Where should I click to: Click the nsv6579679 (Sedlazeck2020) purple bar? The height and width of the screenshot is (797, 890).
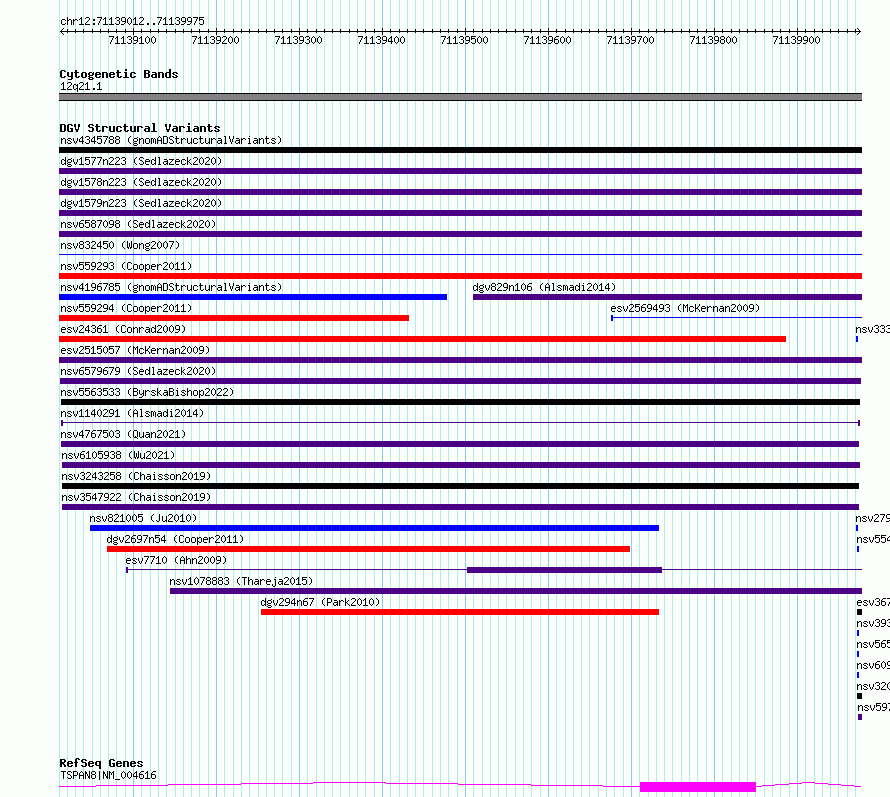coord(460,381)
